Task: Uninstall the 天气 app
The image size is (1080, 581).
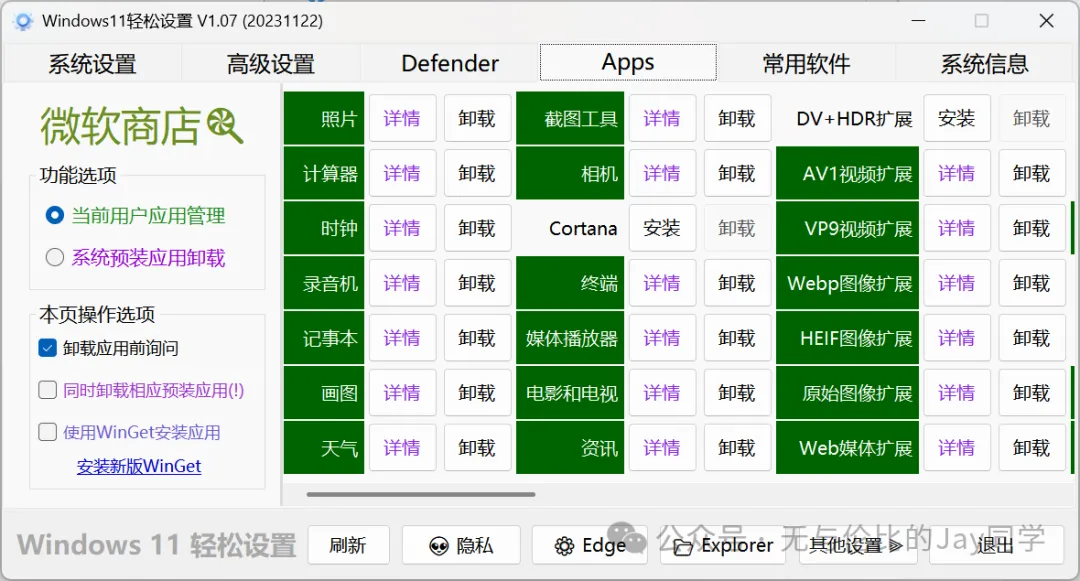Action: [477, 448]
